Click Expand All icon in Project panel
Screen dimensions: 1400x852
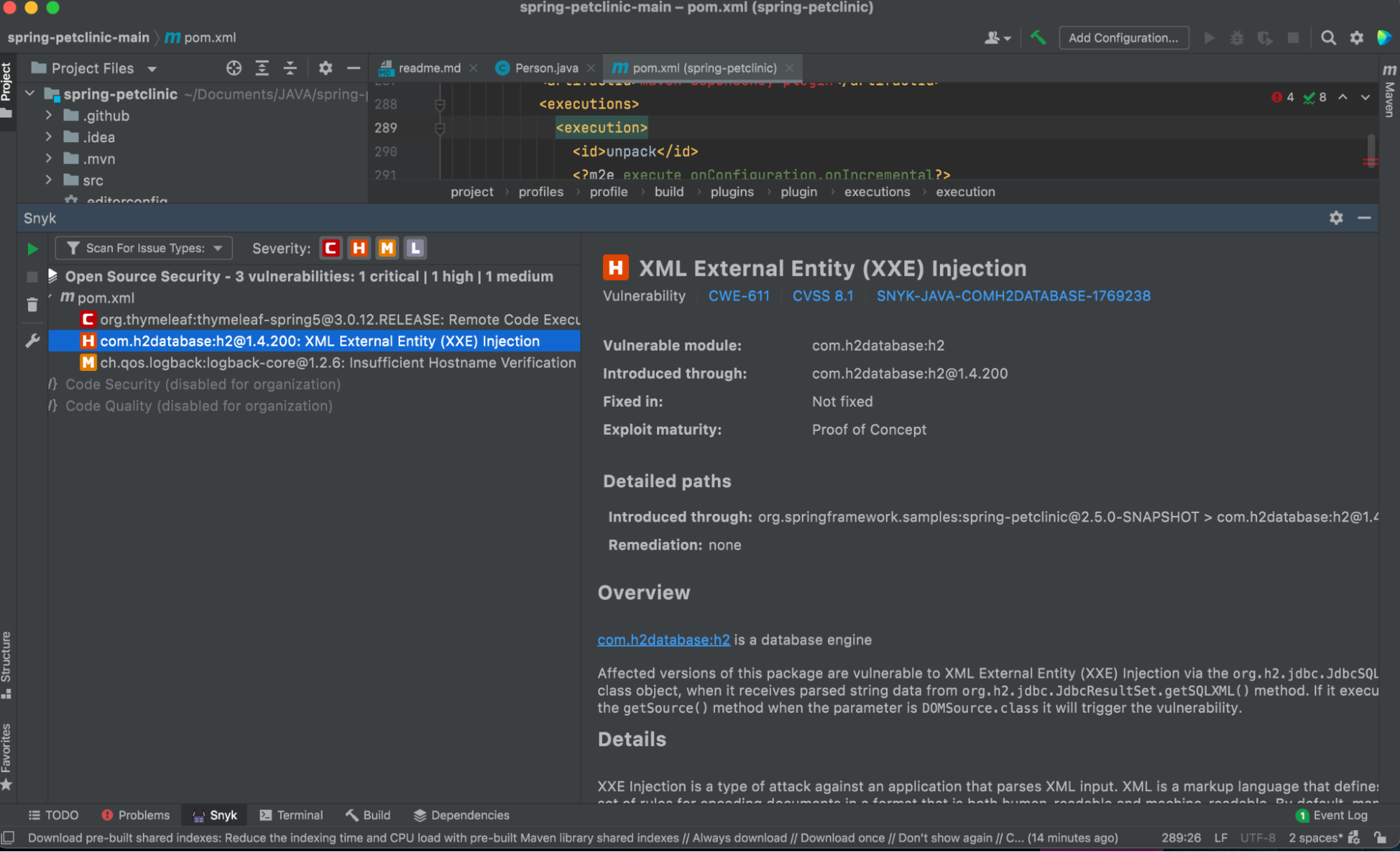[x=262, y=68]
